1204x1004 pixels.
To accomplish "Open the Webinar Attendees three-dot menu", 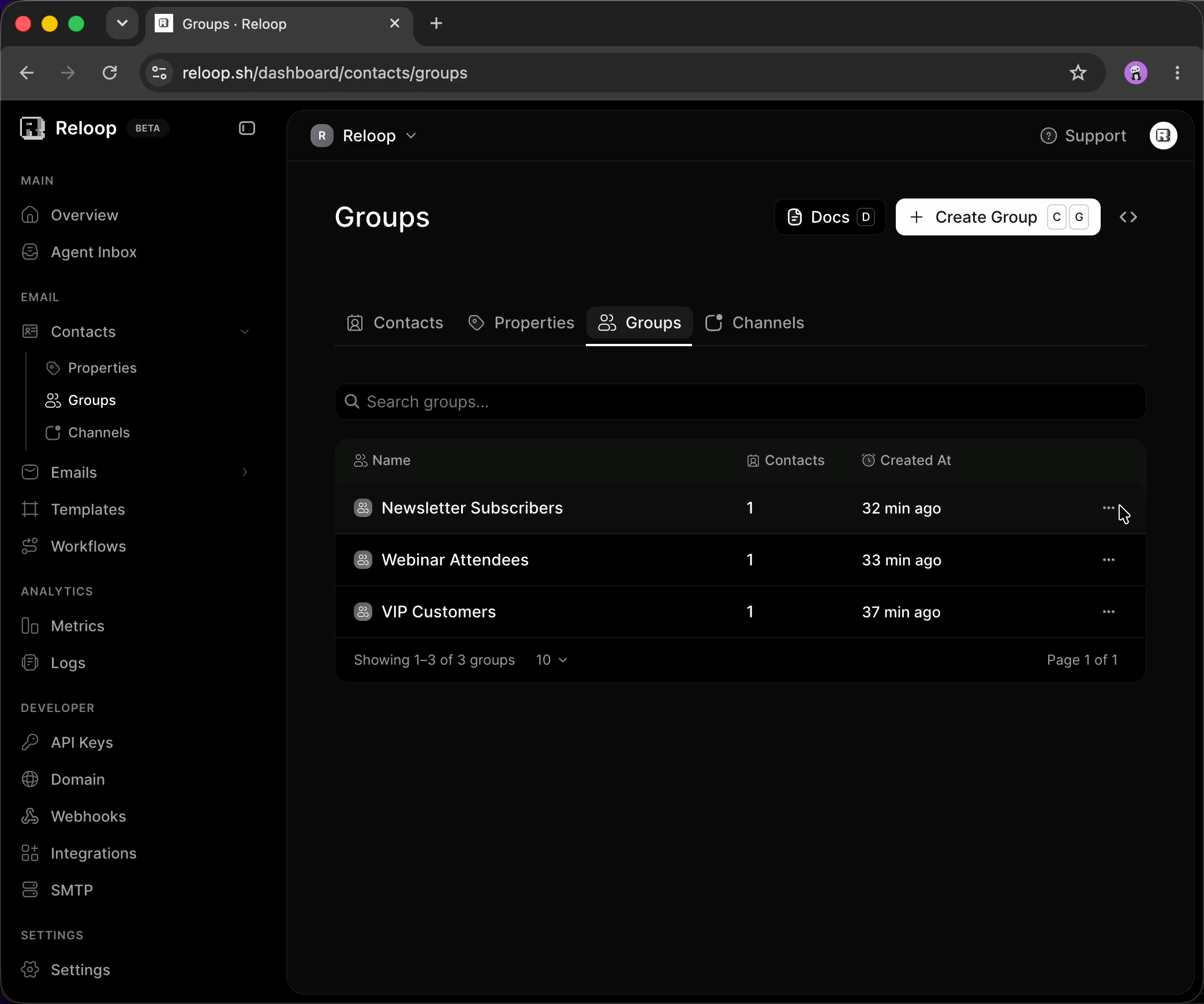I will (x=1108, y=560).
